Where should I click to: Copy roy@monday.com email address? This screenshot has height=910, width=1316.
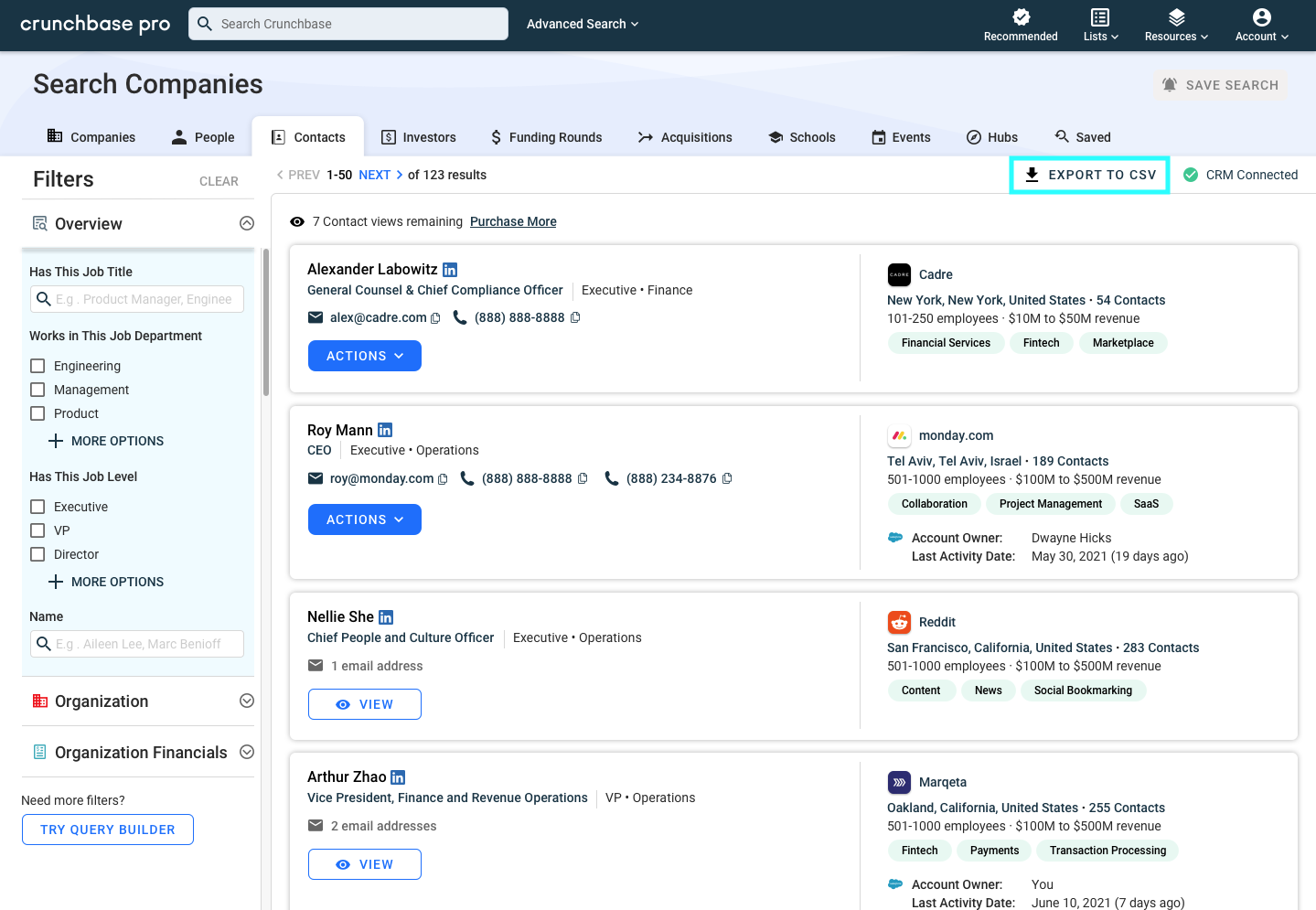point(443,479)
